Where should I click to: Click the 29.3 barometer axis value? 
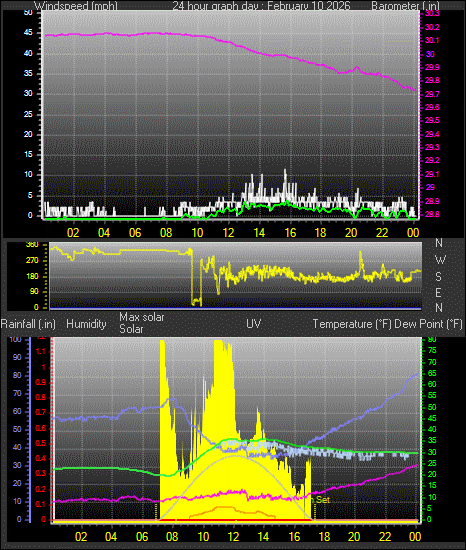click(x=432, y=147)
